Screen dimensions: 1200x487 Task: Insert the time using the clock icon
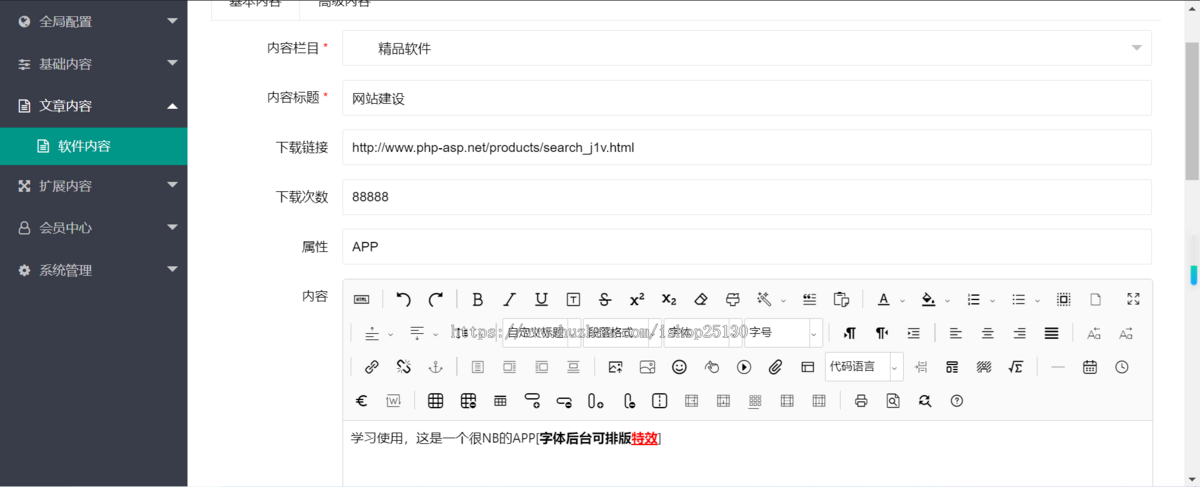[x=1122, y=367]
